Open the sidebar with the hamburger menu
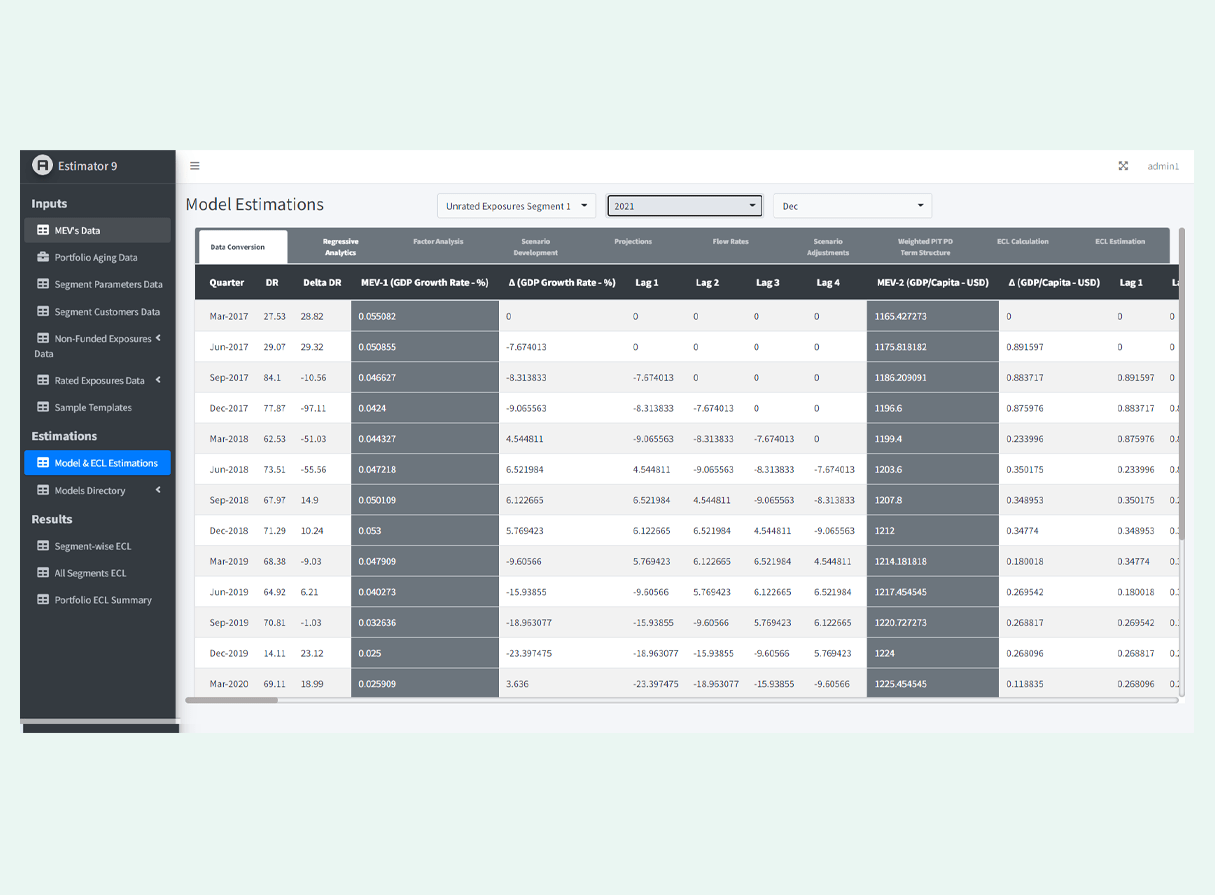Image resolution: width=1215 pixels, height=895 pixels. pos(194,166)
